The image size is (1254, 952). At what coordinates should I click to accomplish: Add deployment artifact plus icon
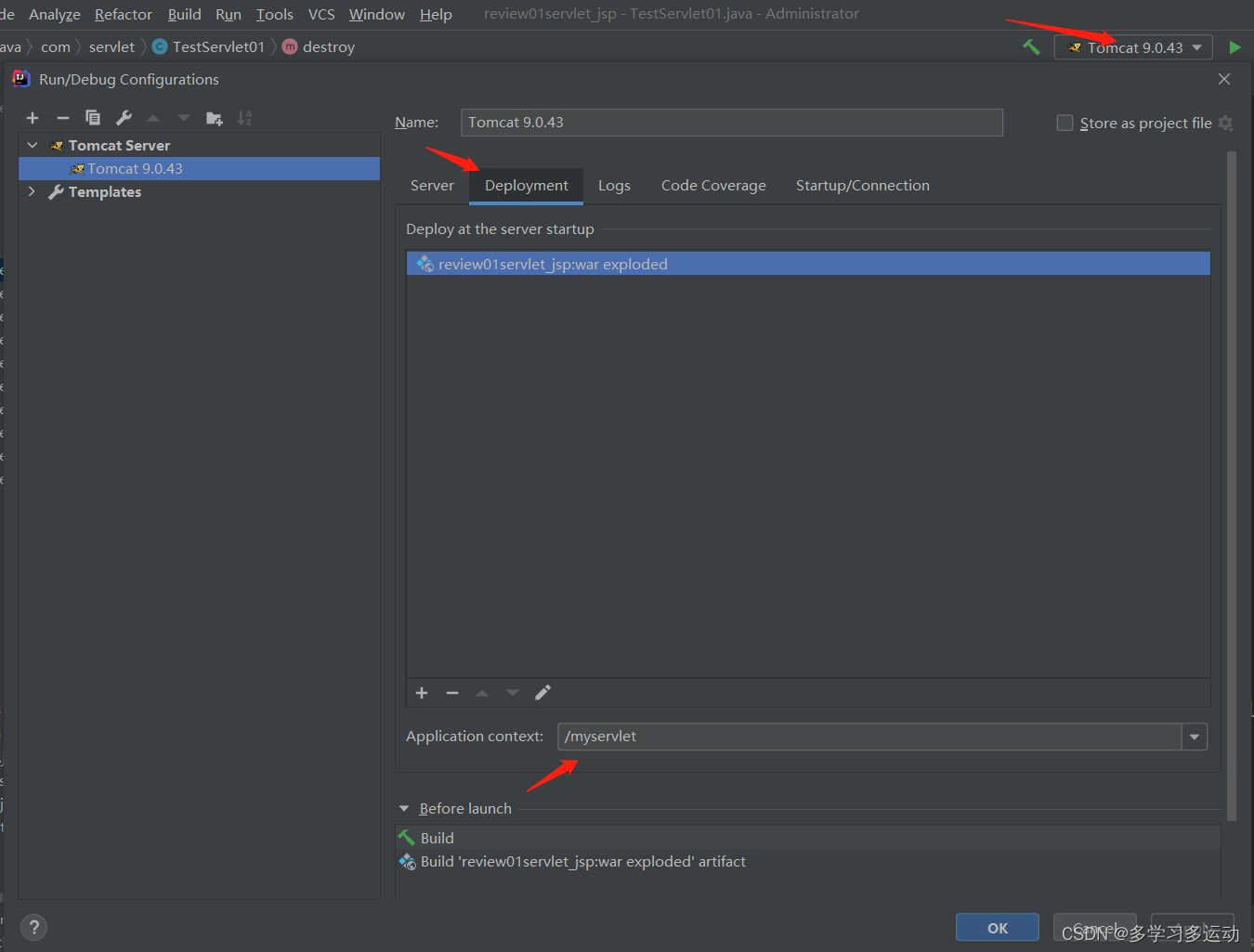(x=422, y=693)
